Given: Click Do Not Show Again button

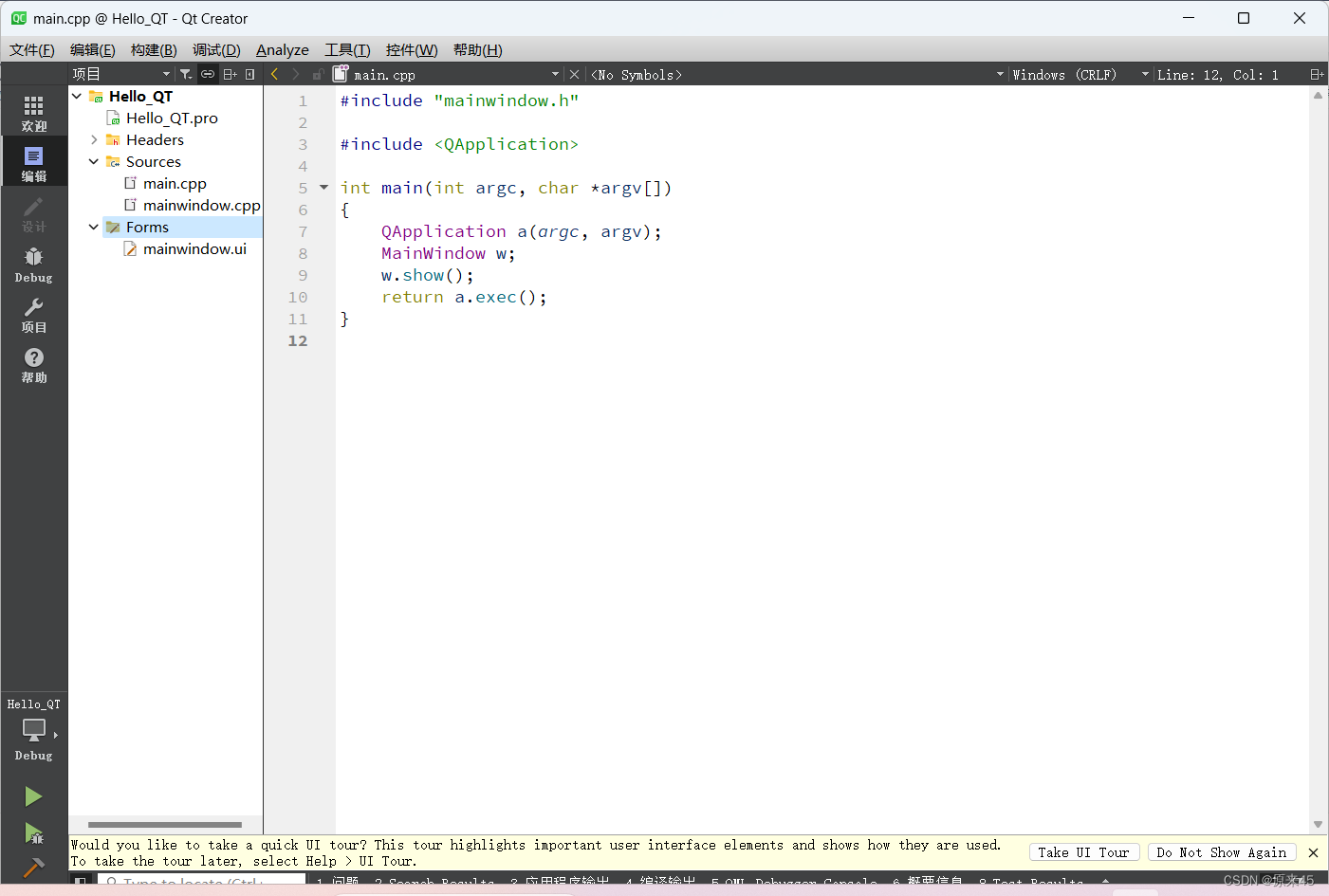Looking at the screenshot, I should pyautogui.click(x=1221, y=852).
